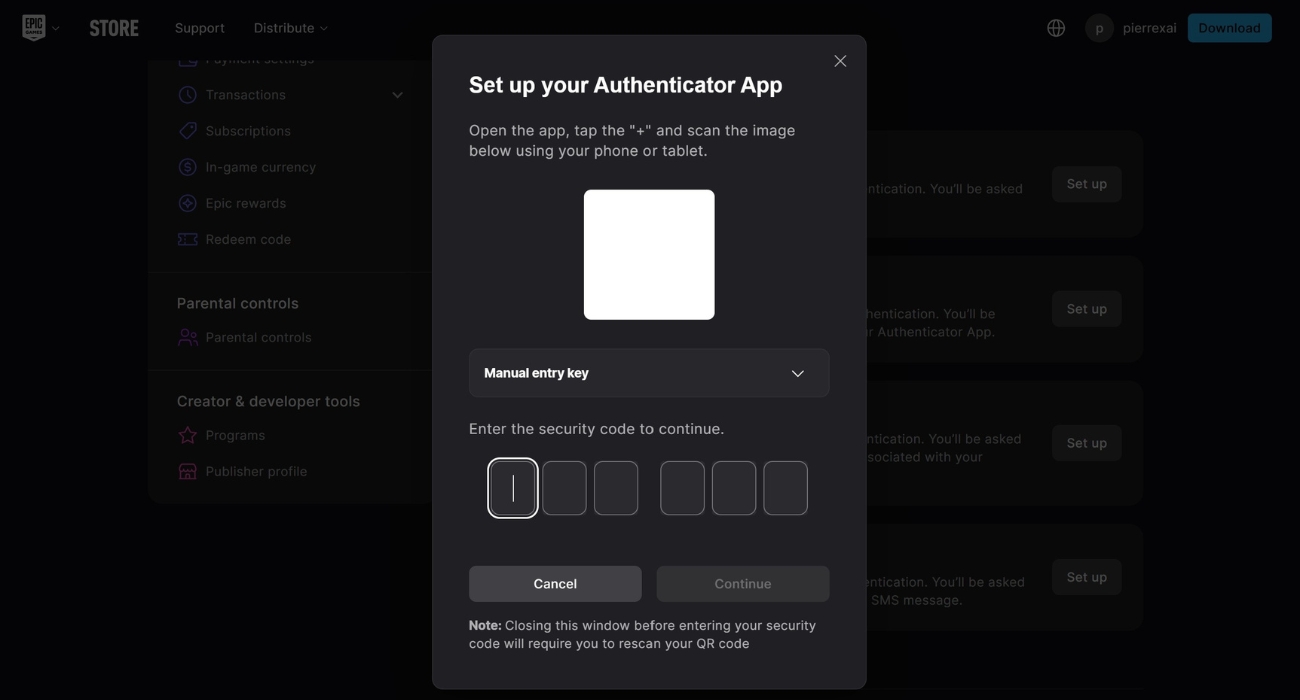Image resolution: width=1300 pixels, height=700 pixels.
Task: Open the STORE link
Action: click(x=114, y=28)
